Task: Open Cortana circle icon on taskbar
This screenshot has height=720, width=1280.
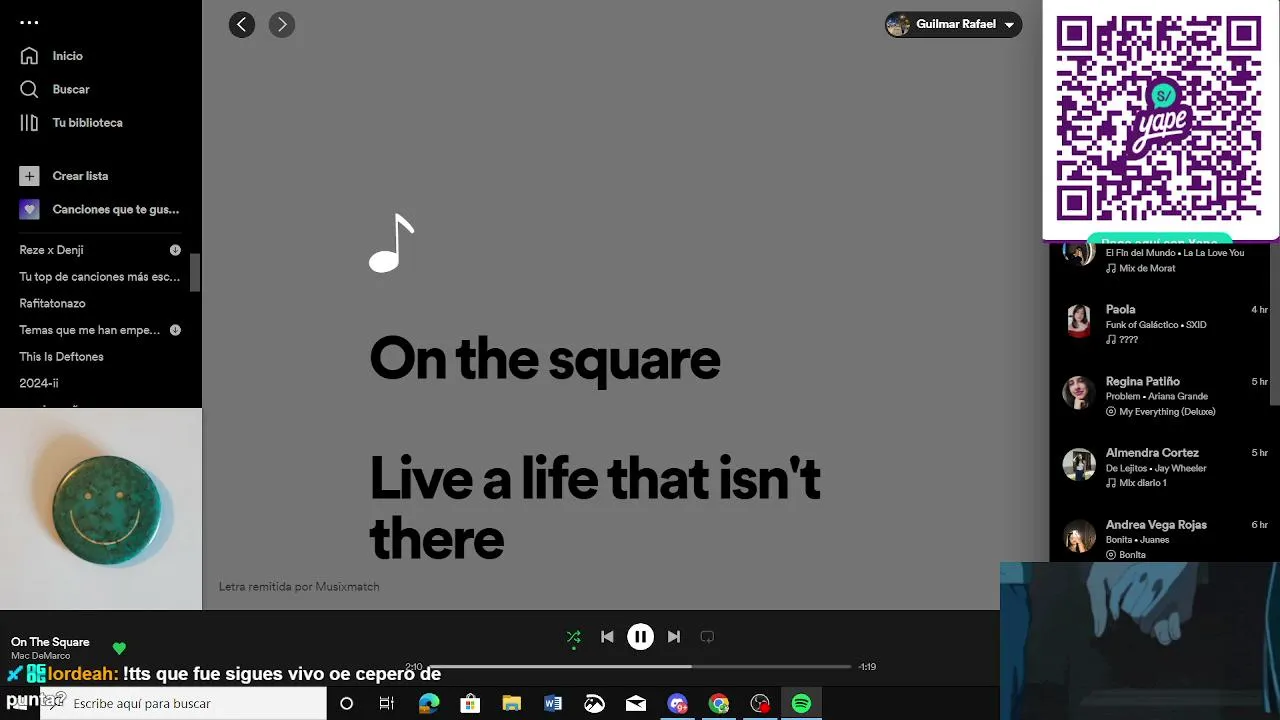Action: pos(346,703)
